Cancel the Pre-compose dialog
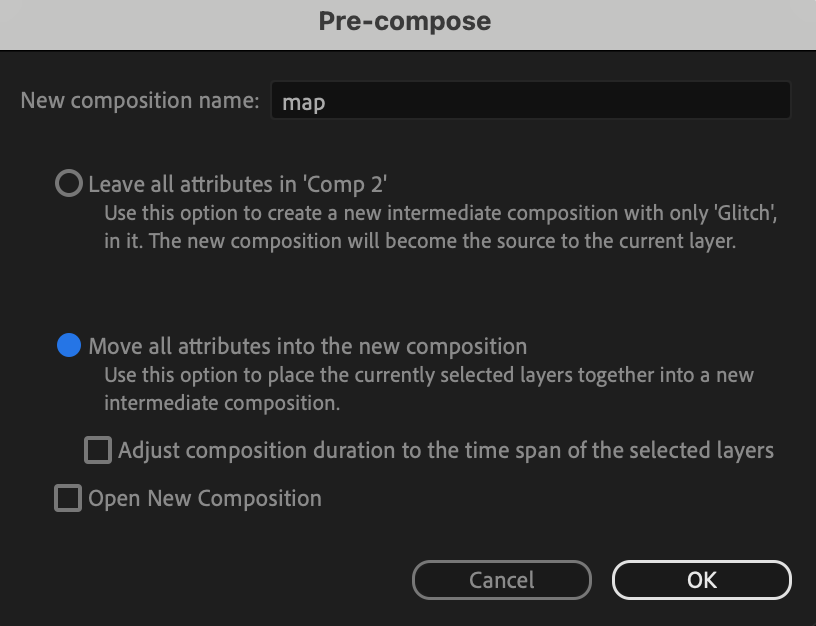The width and height of the screenshot is (816, 626). [x=501, y=580]
